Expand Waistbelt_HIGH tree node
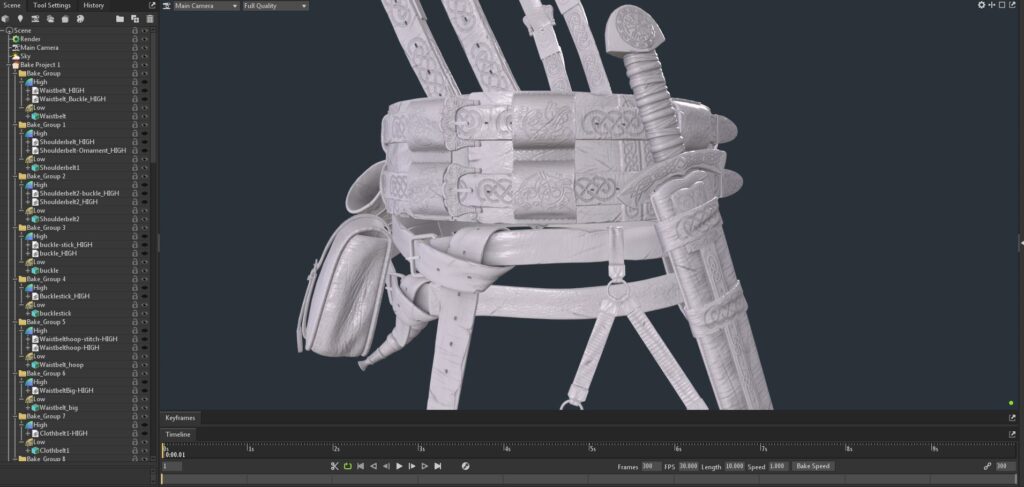Screen dimensions: 1024x487 pyautogui.click(x=28, y=90)
